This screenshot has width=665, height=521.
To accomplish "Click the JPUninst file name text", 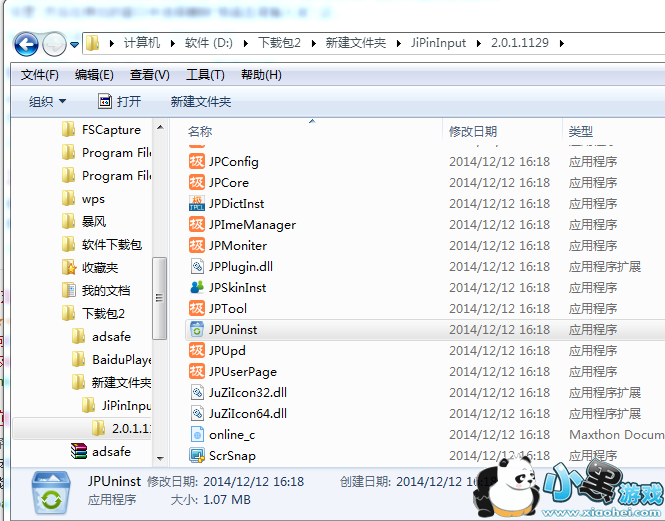I will [x=233, y=330].
